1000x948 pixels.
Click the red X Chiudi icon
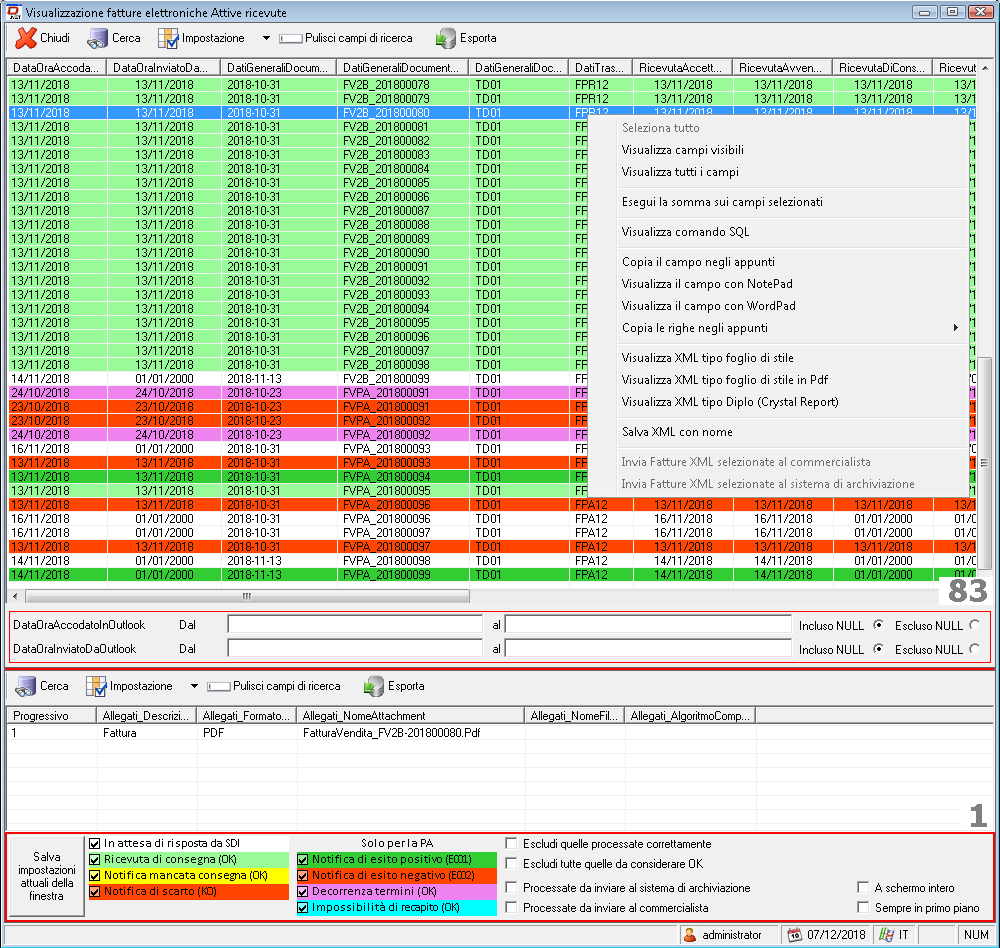point(25,38)
